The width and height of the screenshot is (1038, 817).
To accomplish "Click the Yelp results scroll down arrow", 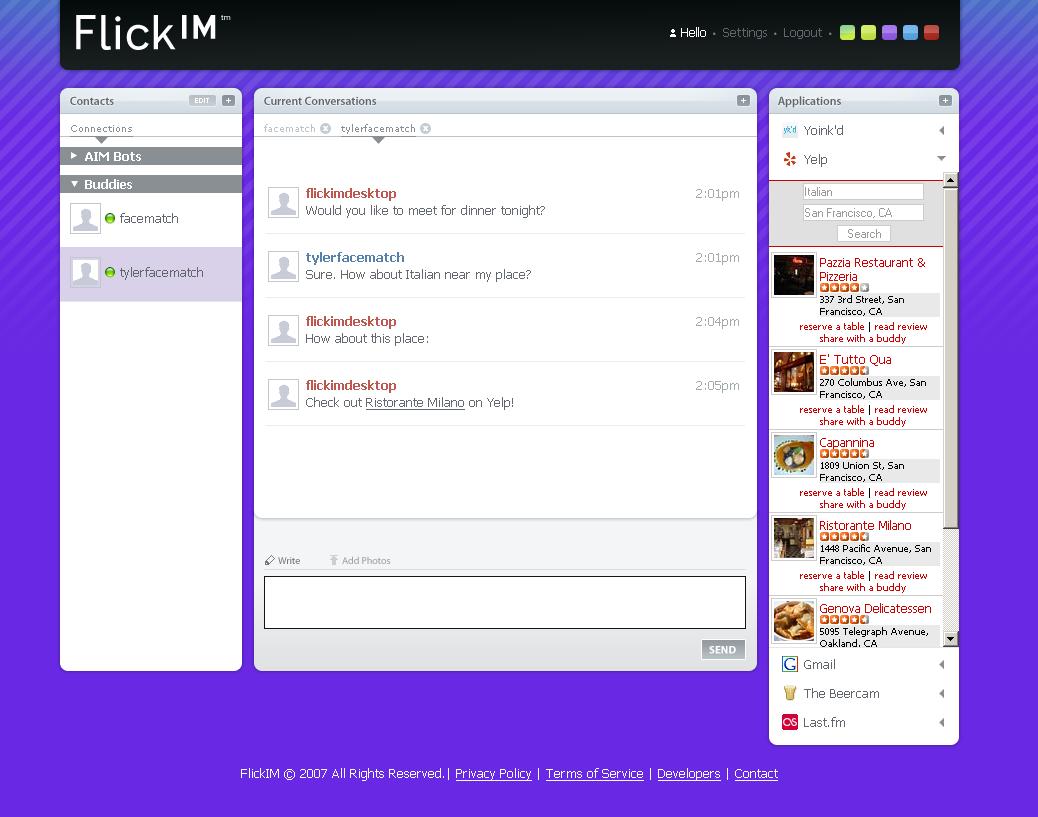I will click(x=951, y=639).
